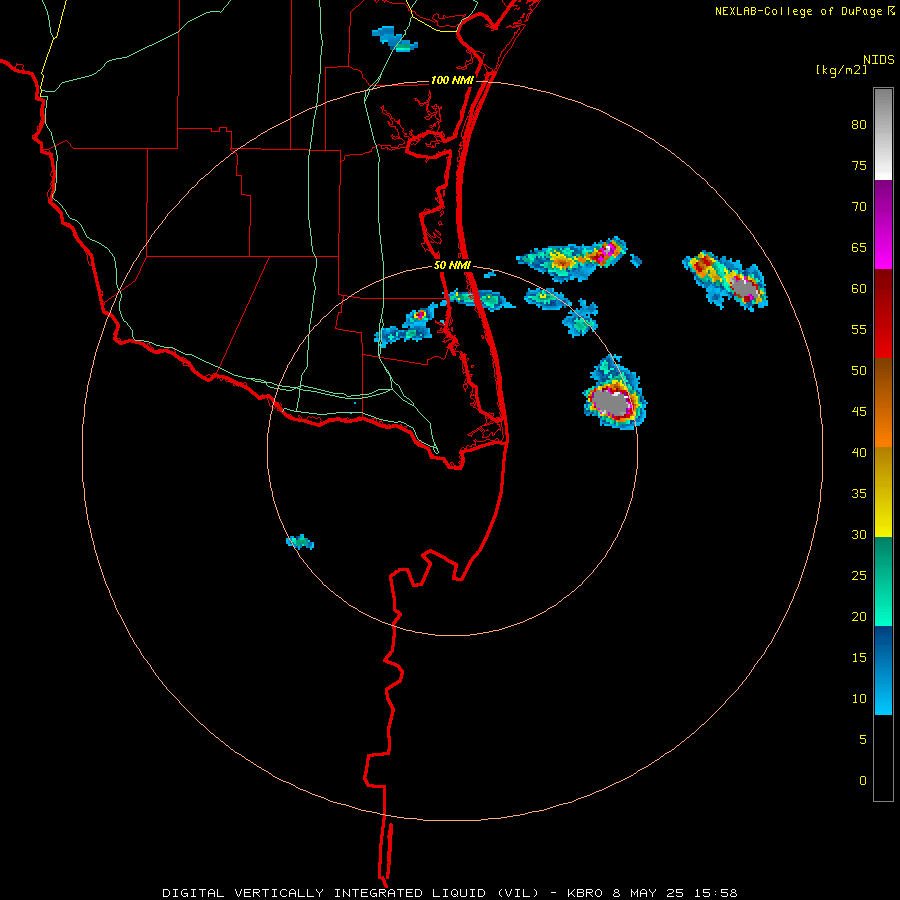Image resolution: width=900 pixels, height=900 pixels.
Task: Click the color scale value 20
Action: pos(859,616)
